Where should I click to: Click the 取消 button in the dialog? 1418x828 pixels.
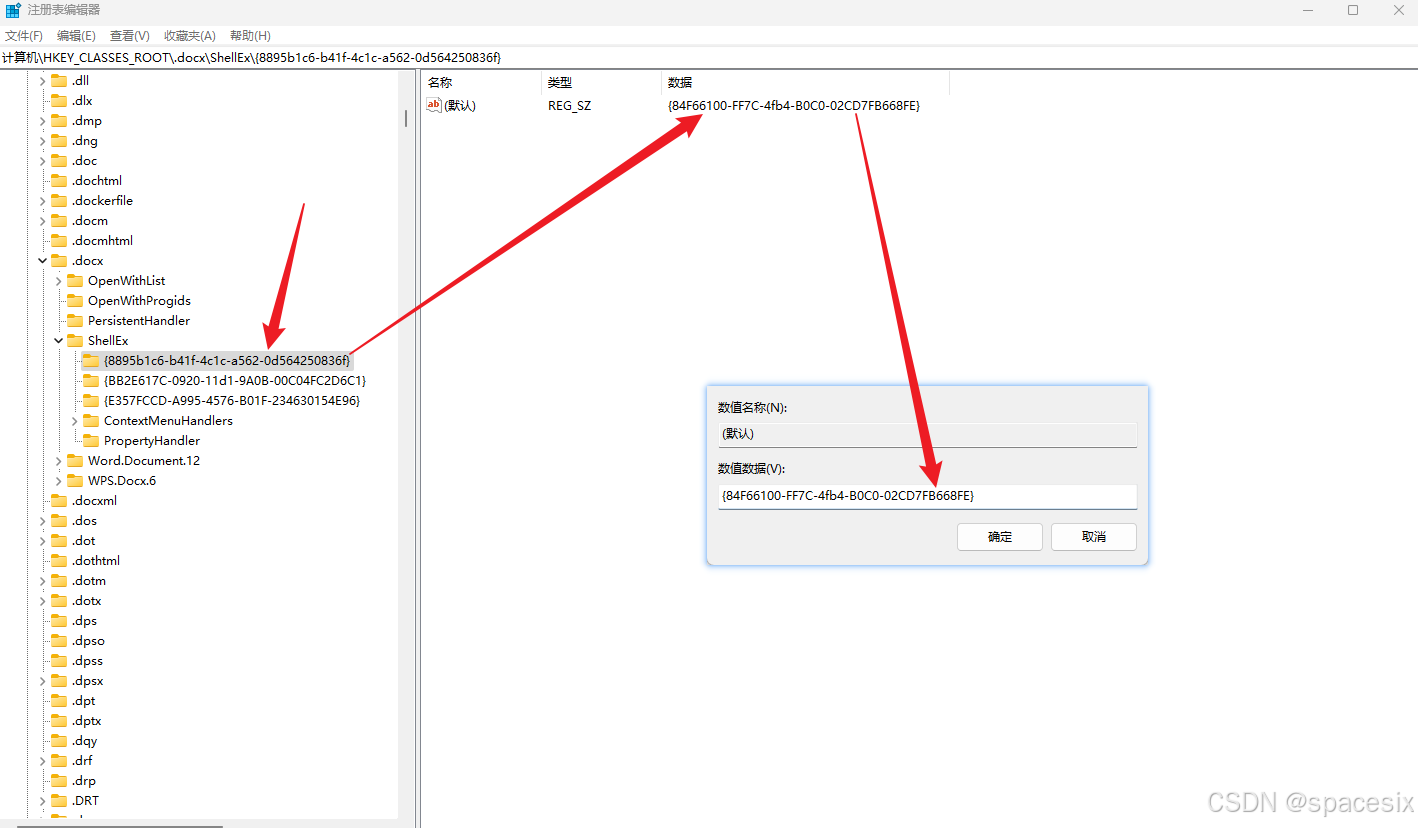pyautogui.click(x=1094, y=537)
